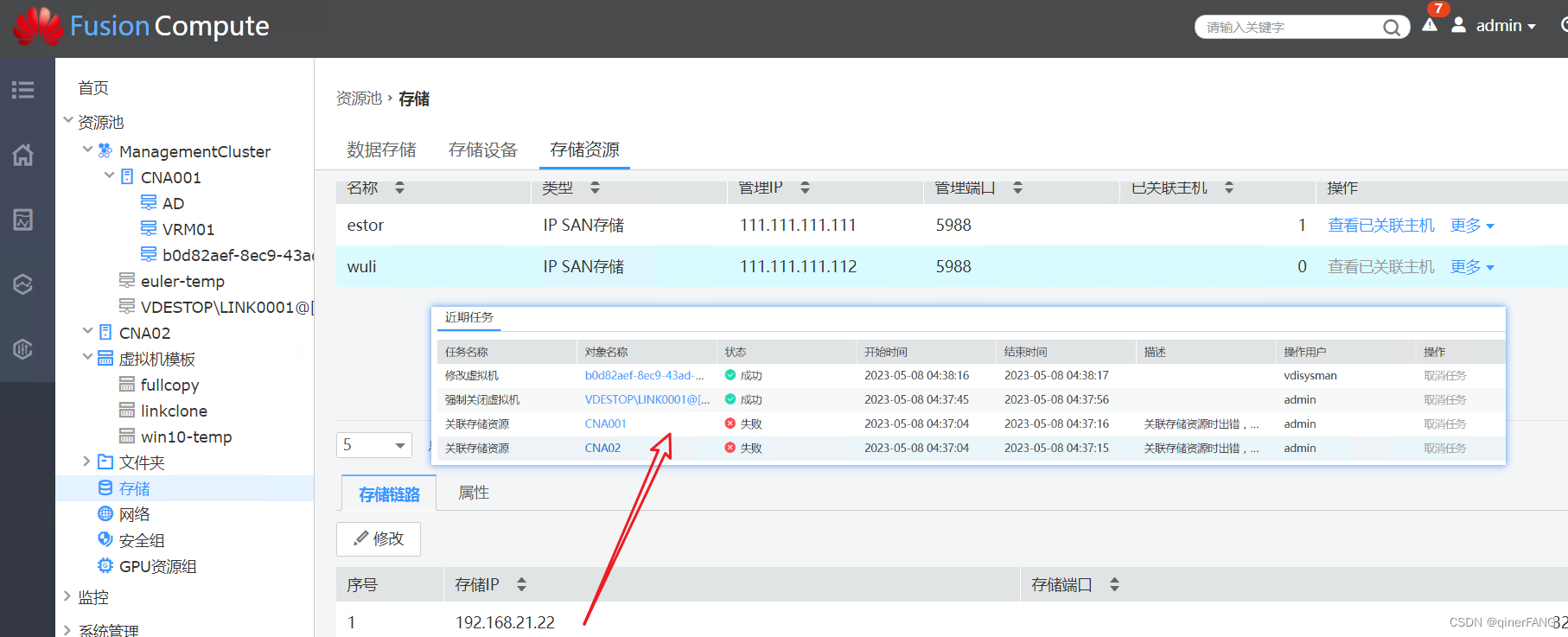Select the fullcopy template icon

click(x=127, y=384)
